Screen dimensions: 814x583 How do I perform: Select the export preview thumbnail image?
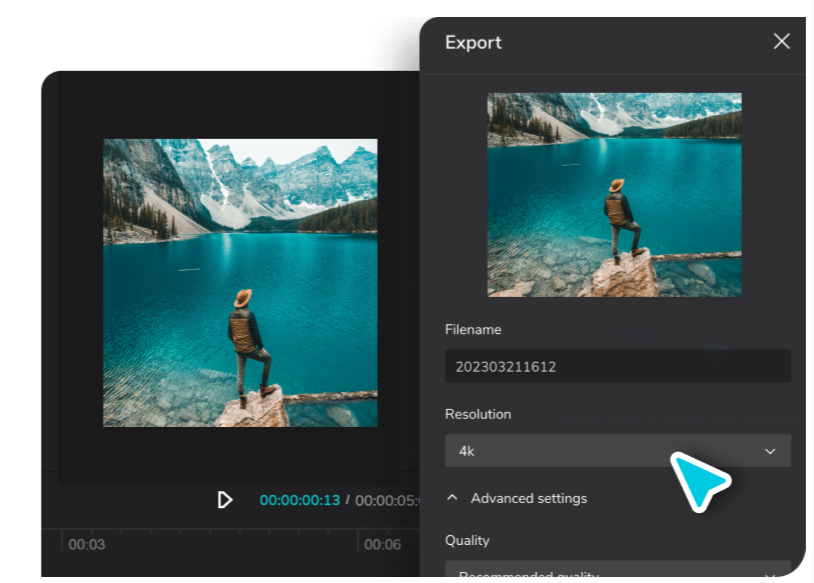[x=614, y=195]
